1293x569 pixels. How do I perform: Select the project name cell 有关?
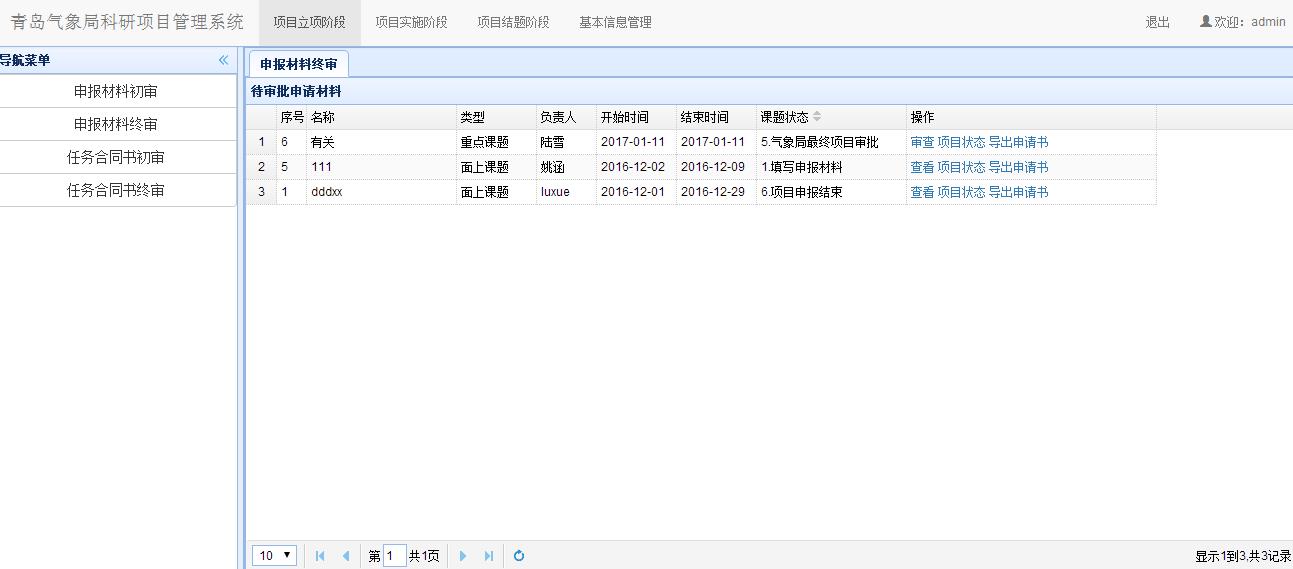pos(381,142)
